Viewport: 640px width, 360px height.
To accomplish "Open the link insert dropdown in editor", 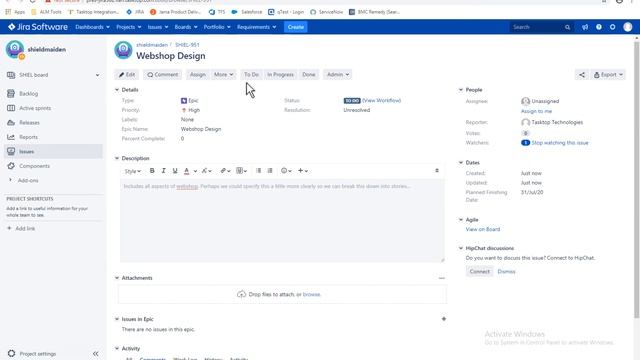I will [x=225, y=171].
